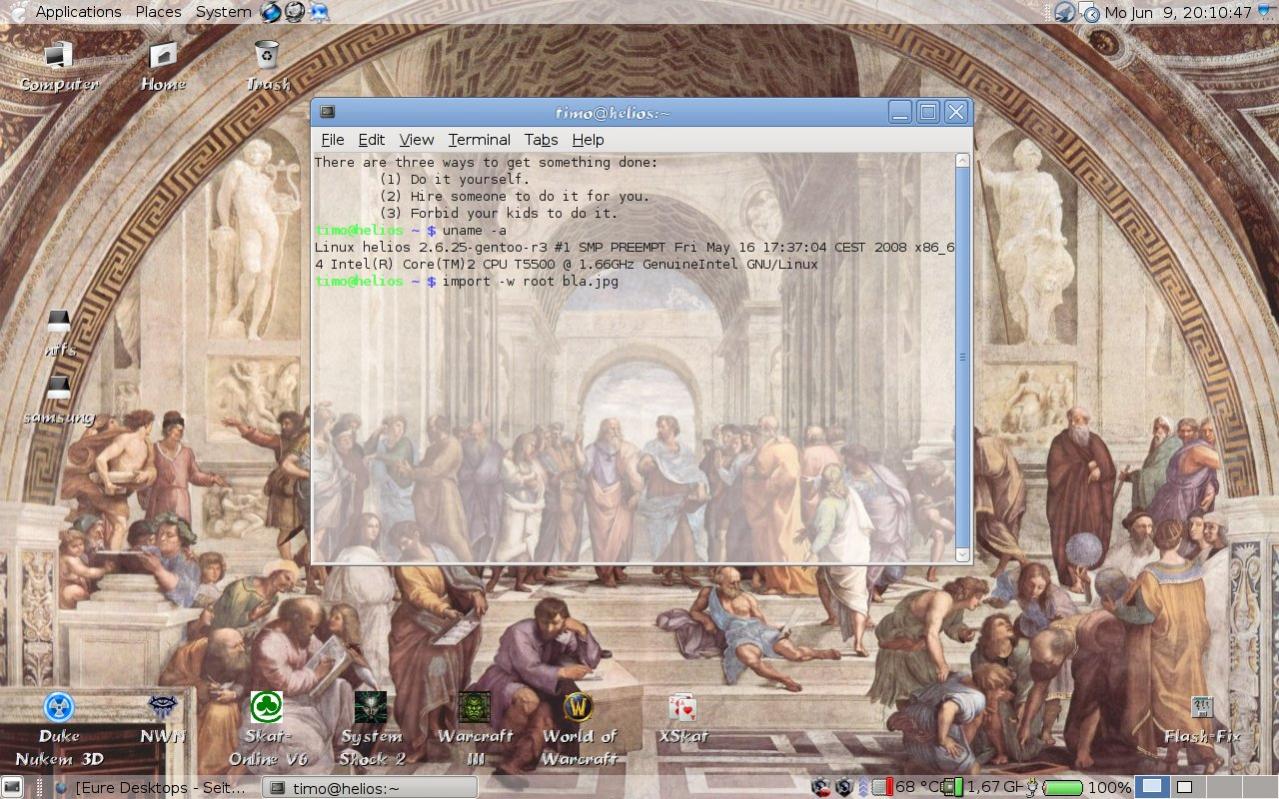Open the View menu in the terminal
This screenshot has width=1279, height=799.
[416, 140]
